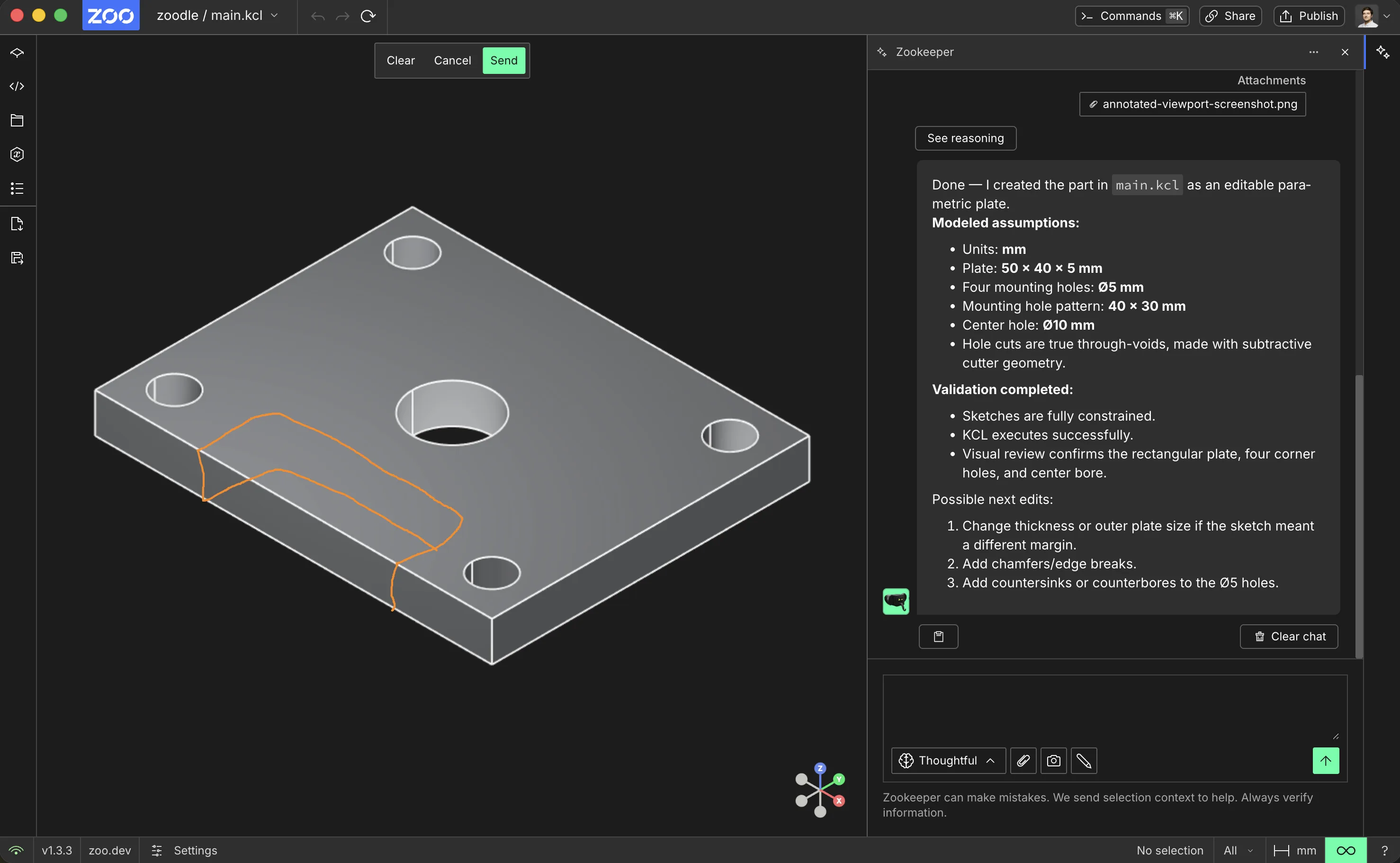Viewport: 1400px width, 863px height.
Task: Open the All selection filter dropdown
Action: pyautogui.click(x=1239, y=850)
